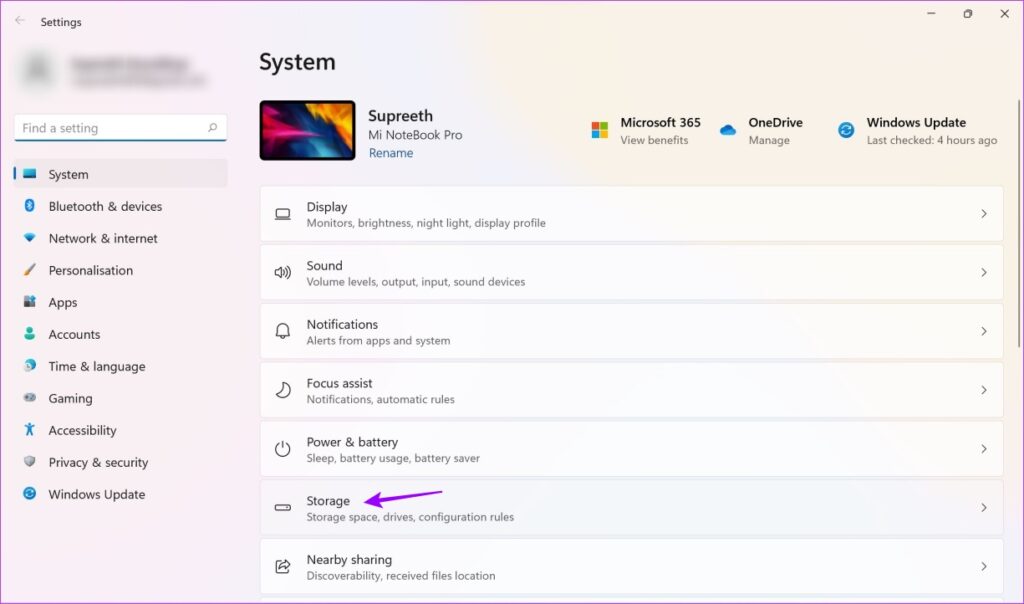
Task: Click the Find a setting search box
Action: click(x=120, y=127)
